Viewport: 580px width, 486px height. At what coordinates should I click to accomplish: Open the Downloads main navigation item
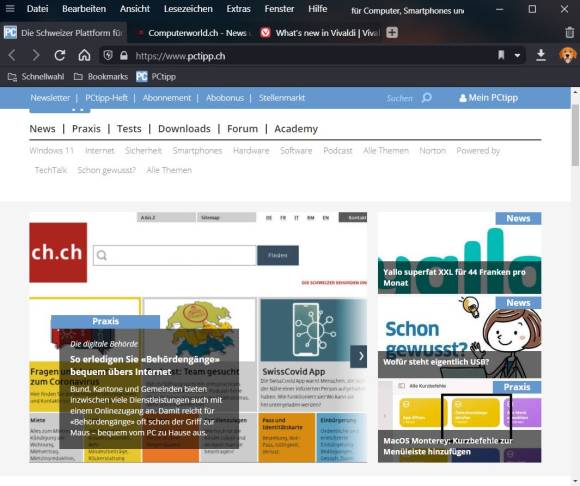pos(184,129)
